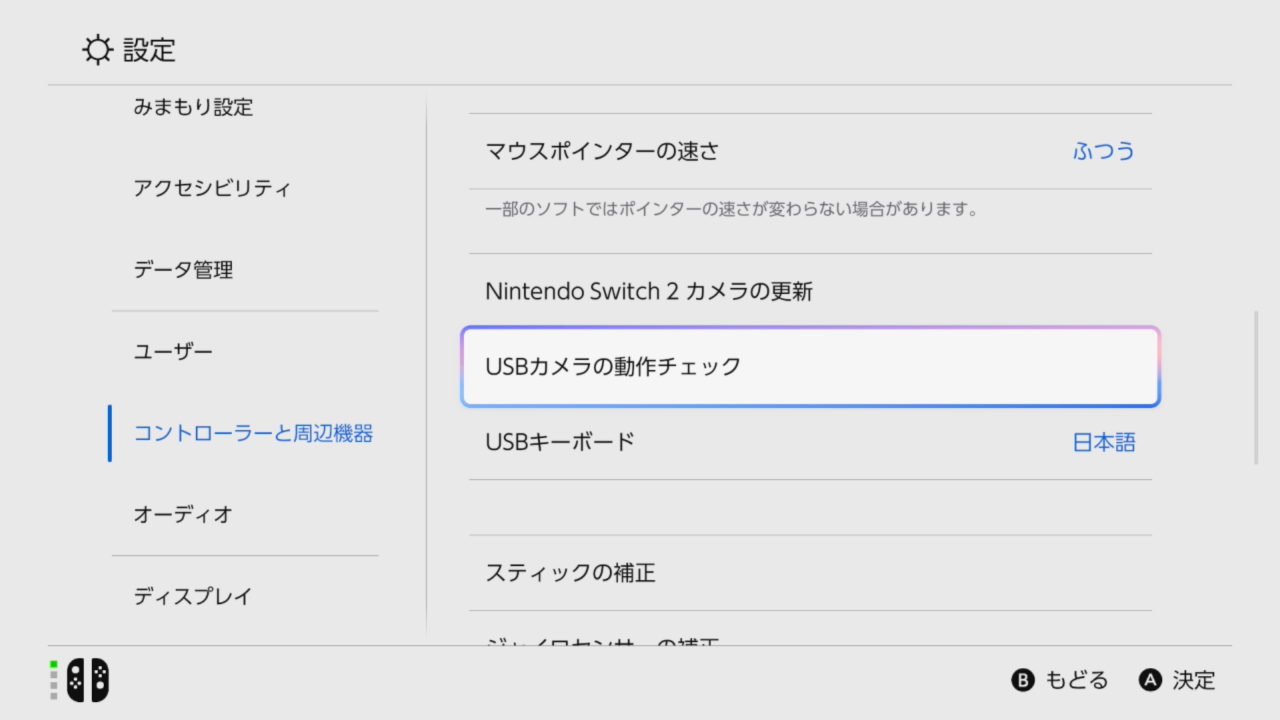Click the settings gear icon in header
Viewport: 1280px width, 720px height.
[x=97, y=50]
